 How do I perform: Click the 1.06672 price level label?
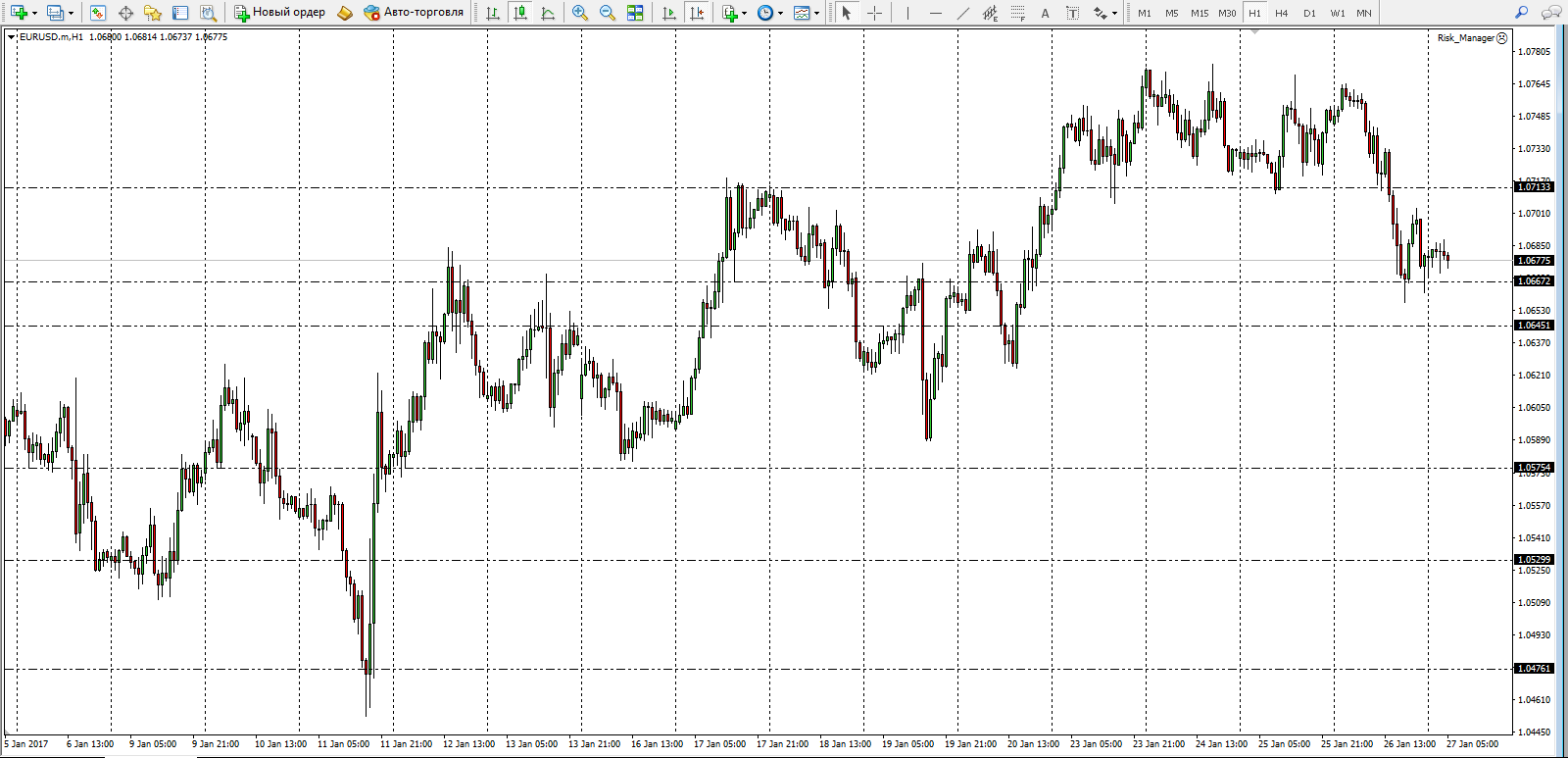[x=1535, y=281]
